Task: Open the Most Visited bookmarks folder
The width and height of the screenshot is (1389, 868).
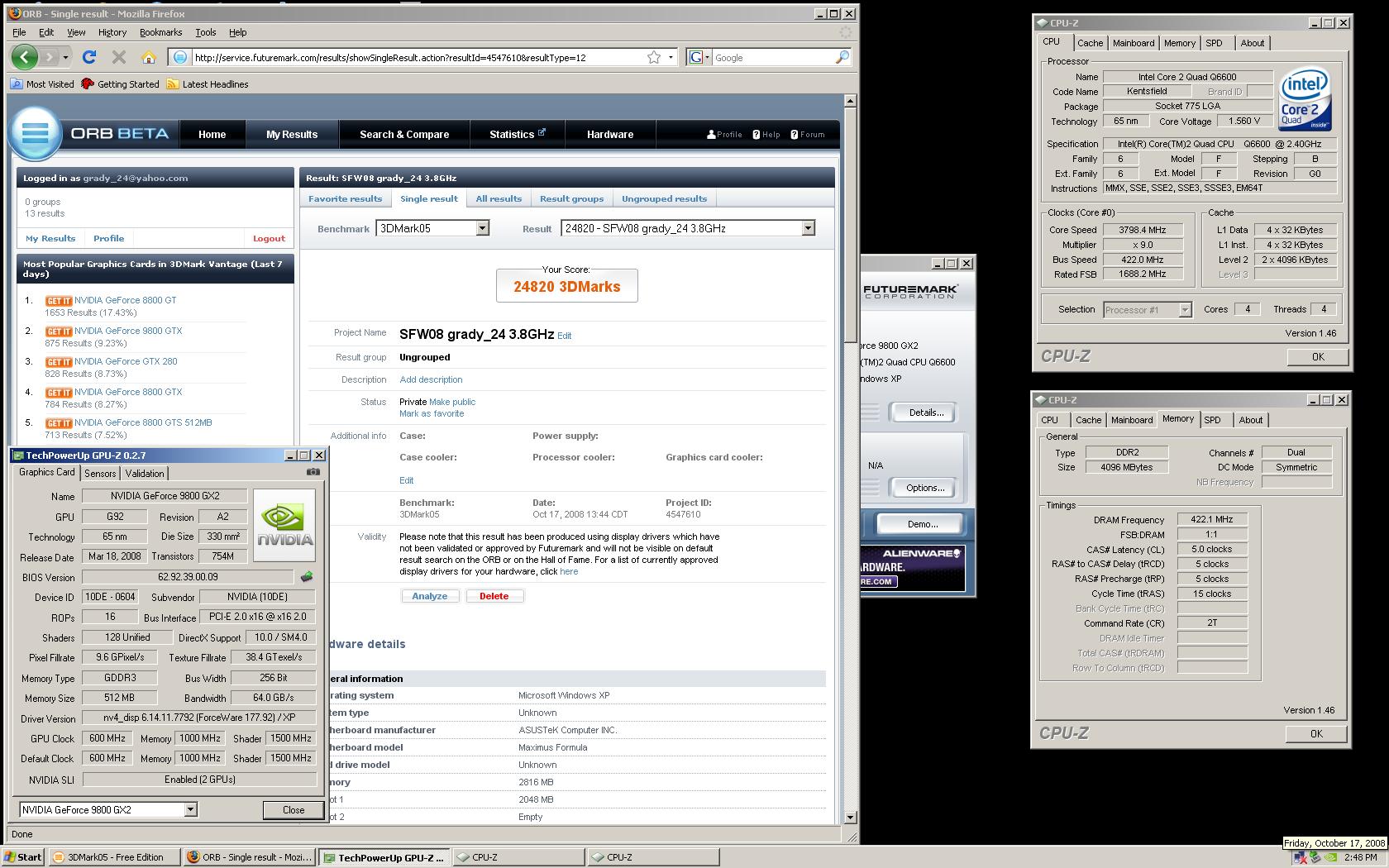Action: 42,84
